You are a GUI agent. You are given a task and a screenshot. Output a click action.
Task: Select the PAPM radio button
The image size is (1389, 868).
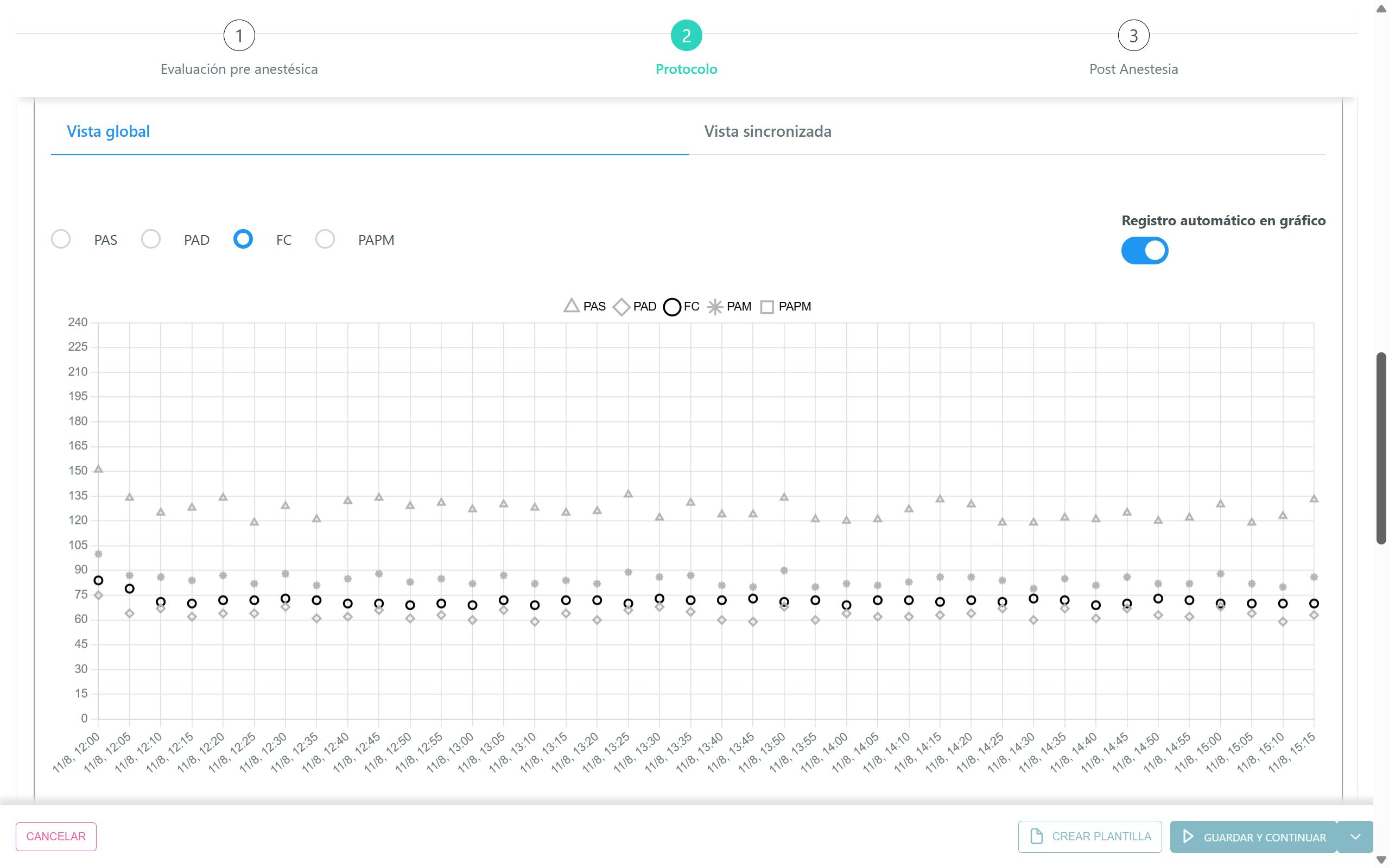click(x=325, y=239)
